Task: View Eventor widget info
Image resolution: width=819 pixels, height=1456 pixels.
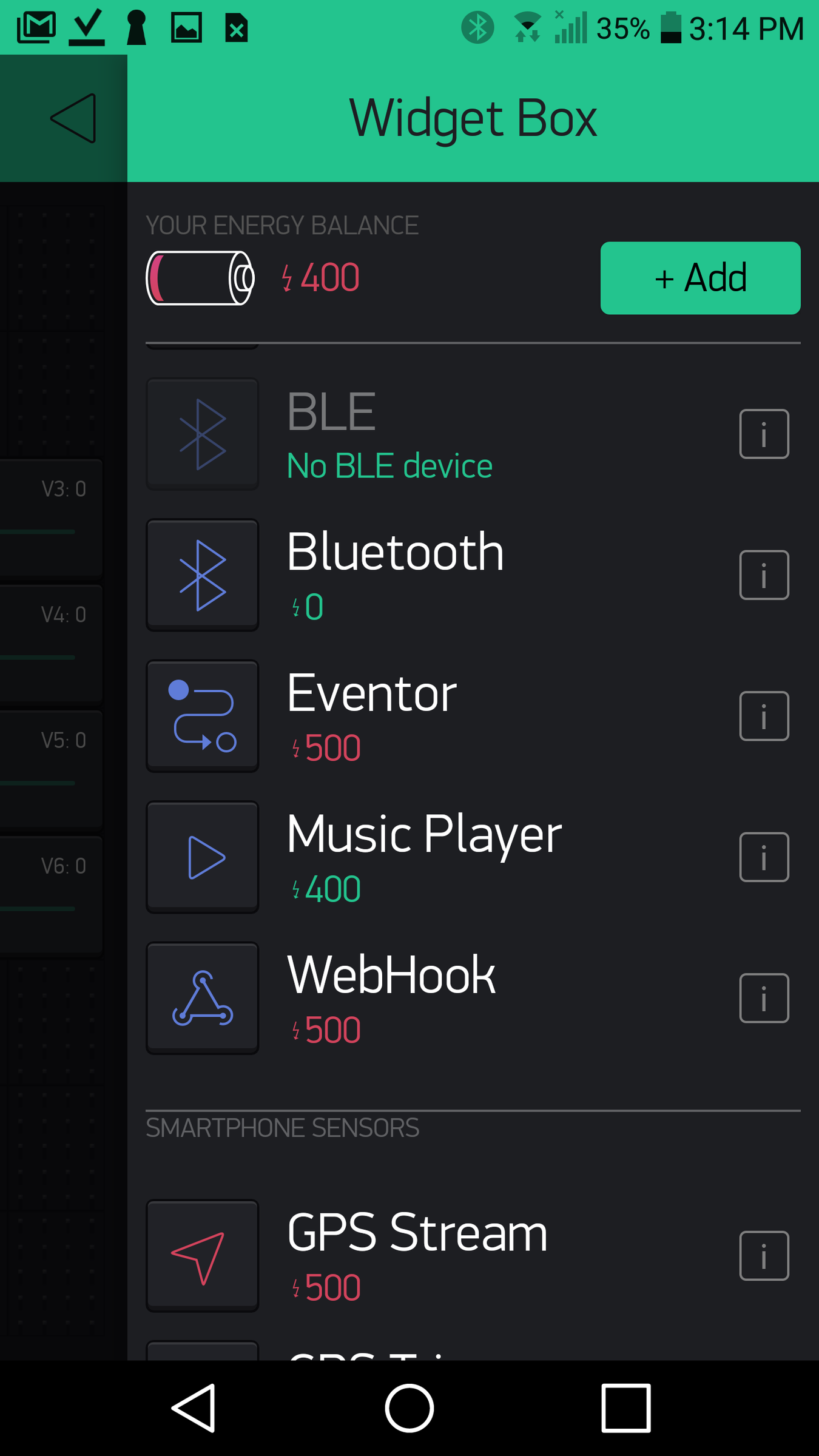Action: (764, 716)
